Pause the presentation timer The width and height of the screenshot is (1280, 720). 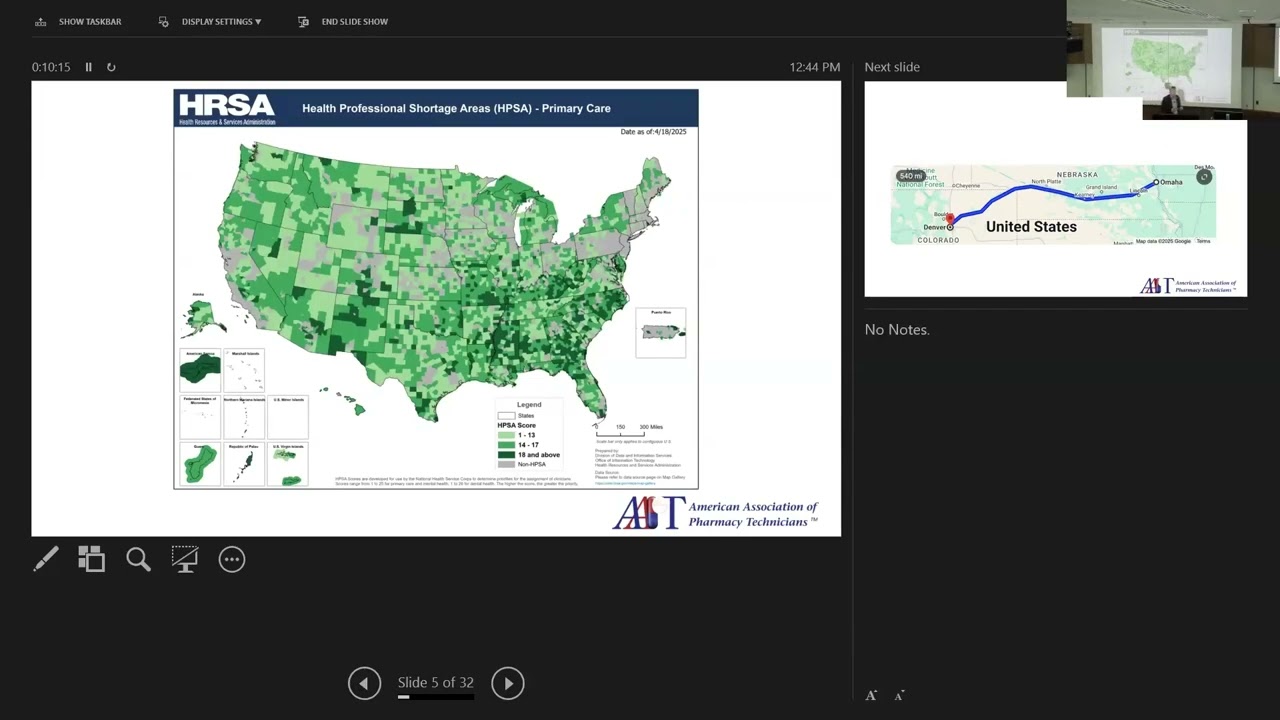point(88,67)
